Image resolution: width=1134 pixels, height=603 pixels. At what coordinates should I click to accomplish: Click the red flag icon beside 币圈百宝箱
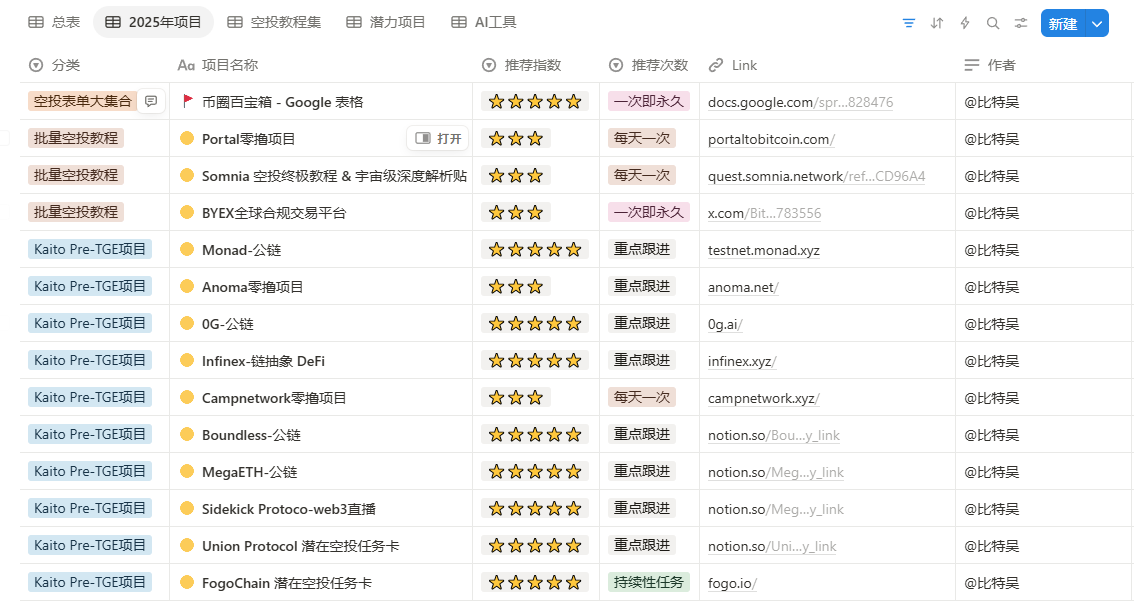(187, 101)
